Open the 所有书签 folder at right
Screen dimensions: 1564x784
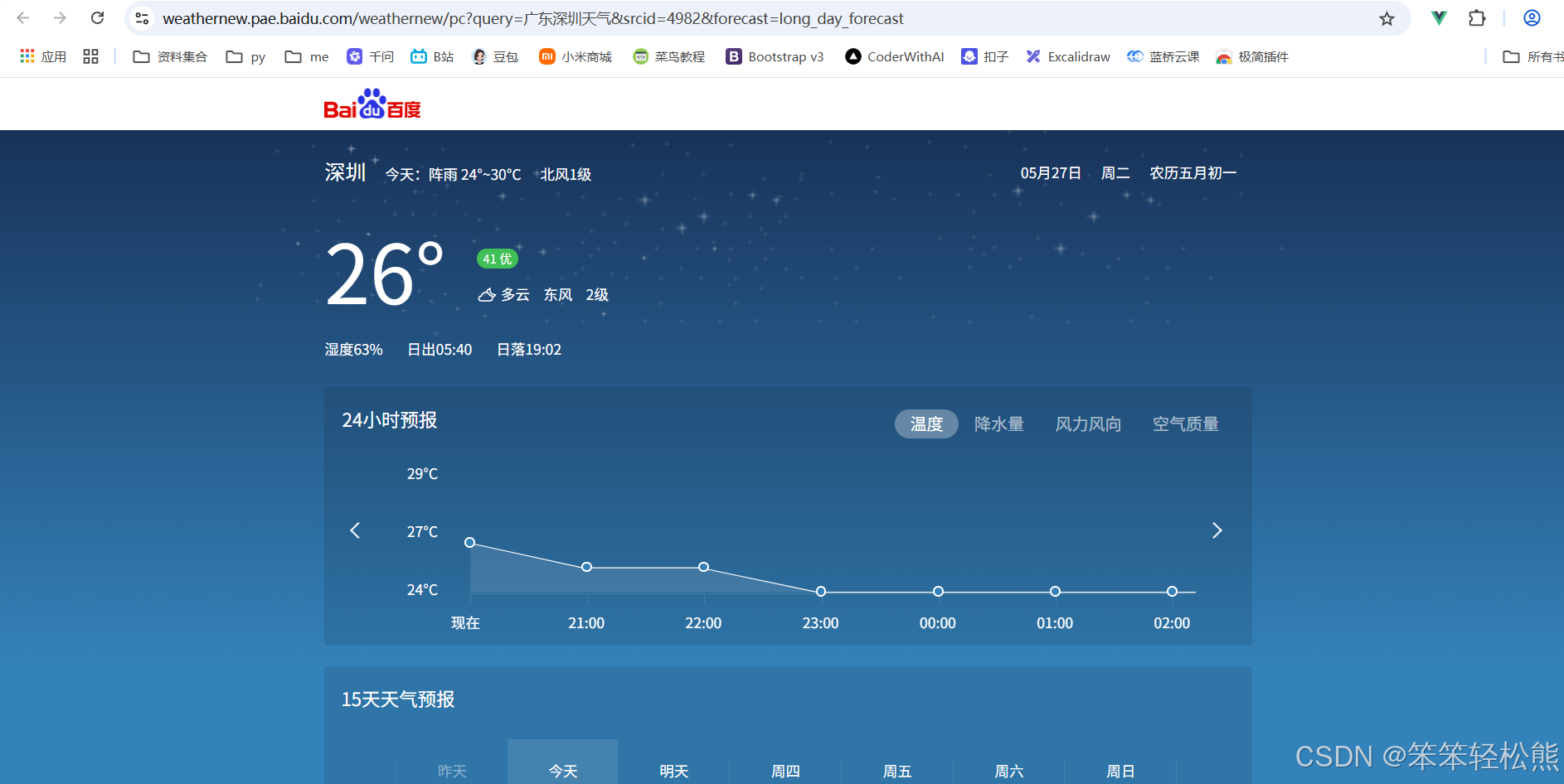1533,56
